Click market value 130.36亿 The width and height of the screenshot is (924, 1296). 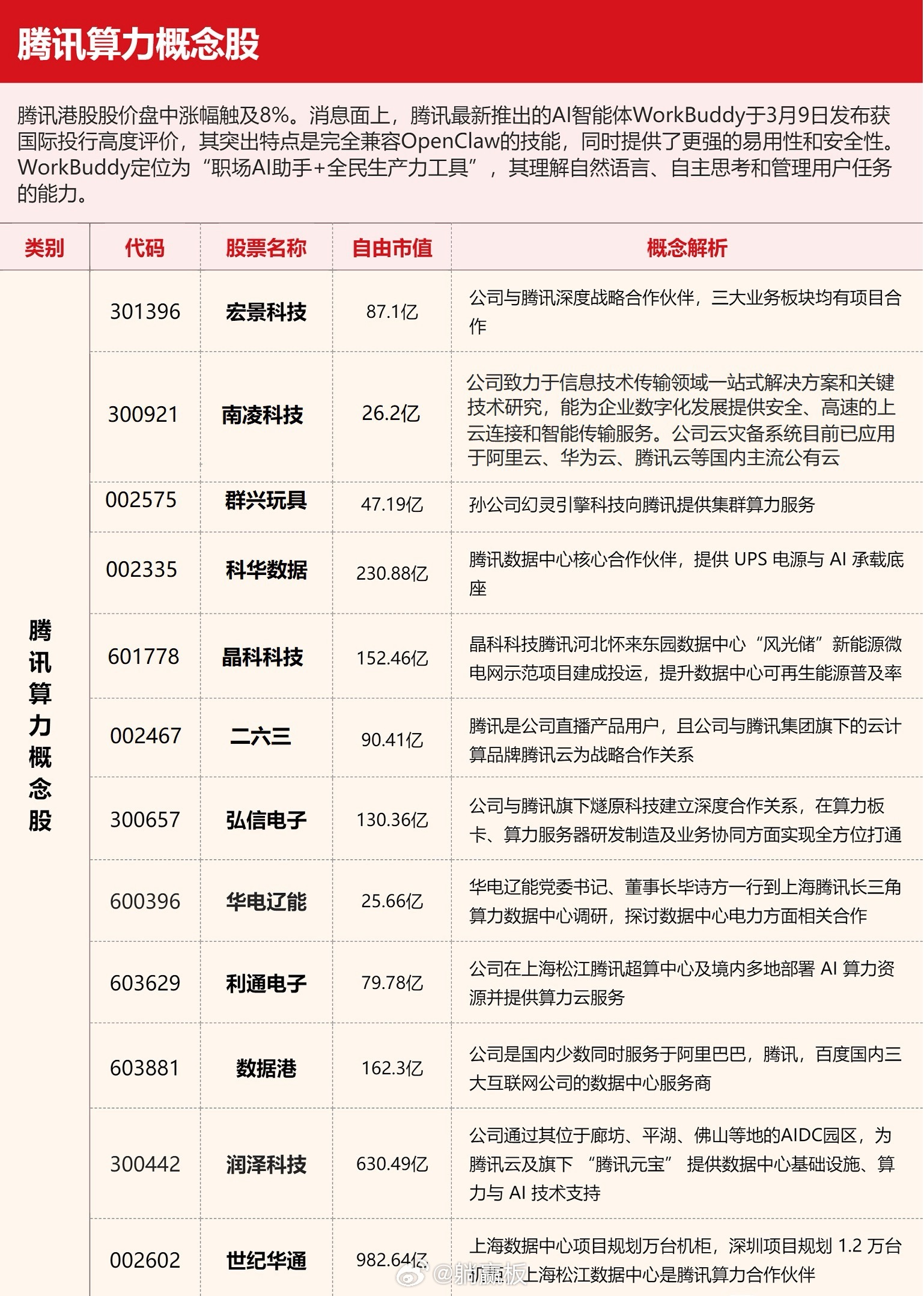pos(392,820)
